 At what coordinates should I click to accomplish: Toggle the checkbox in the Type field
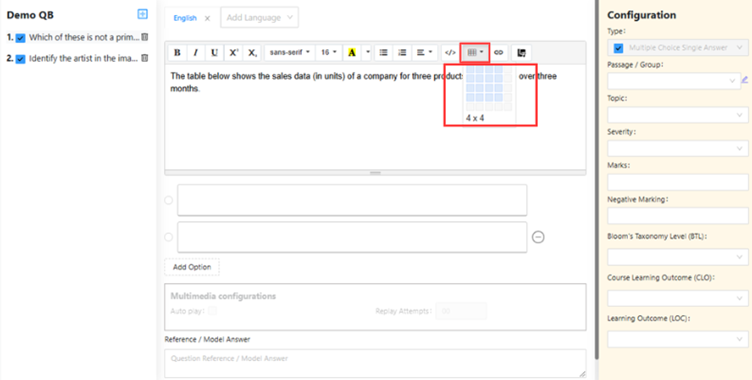click(619, 48)
